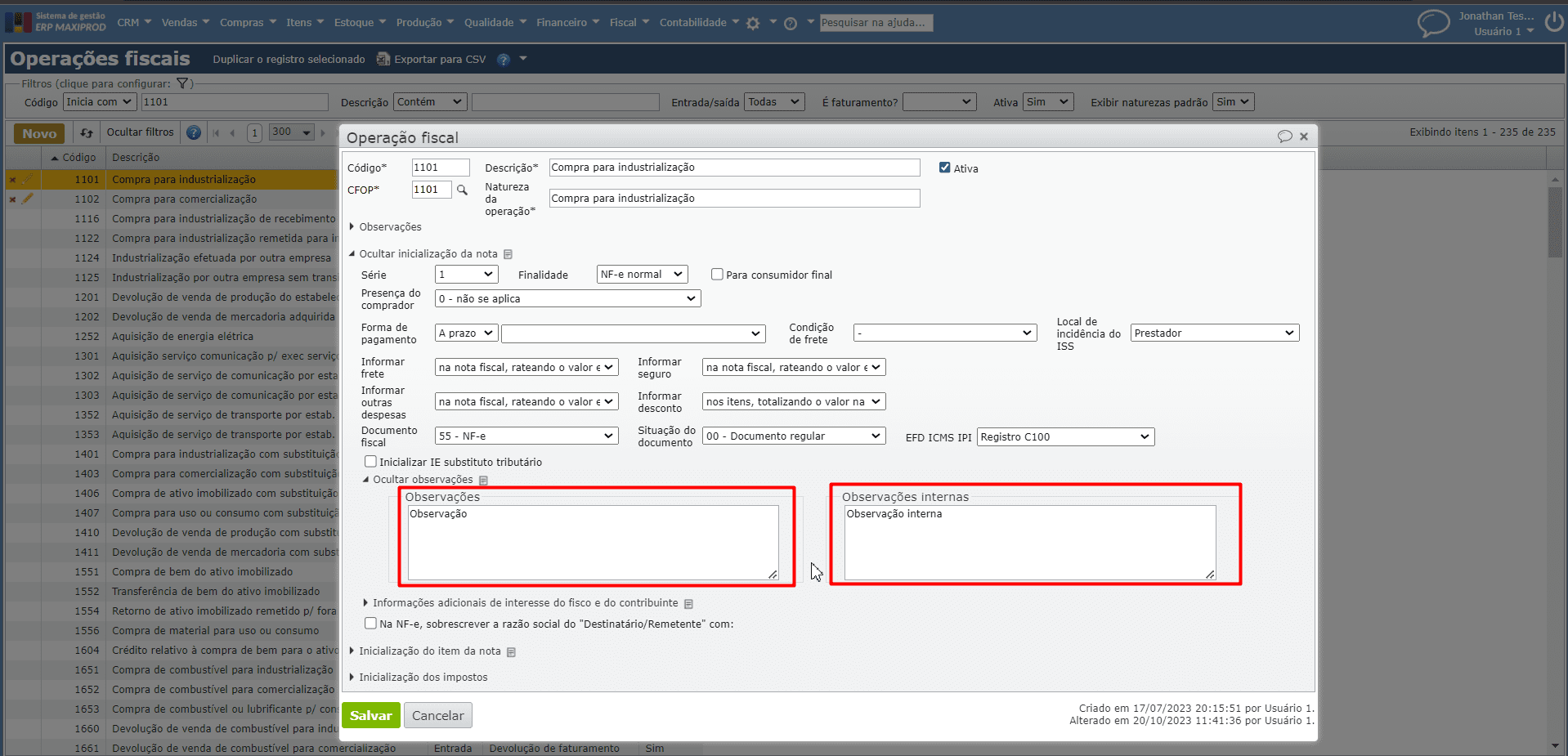This screenshot has width=1568, height=756.
Task: Check Inicializar IE substituto tributário
Action: [x=370, y=462]
